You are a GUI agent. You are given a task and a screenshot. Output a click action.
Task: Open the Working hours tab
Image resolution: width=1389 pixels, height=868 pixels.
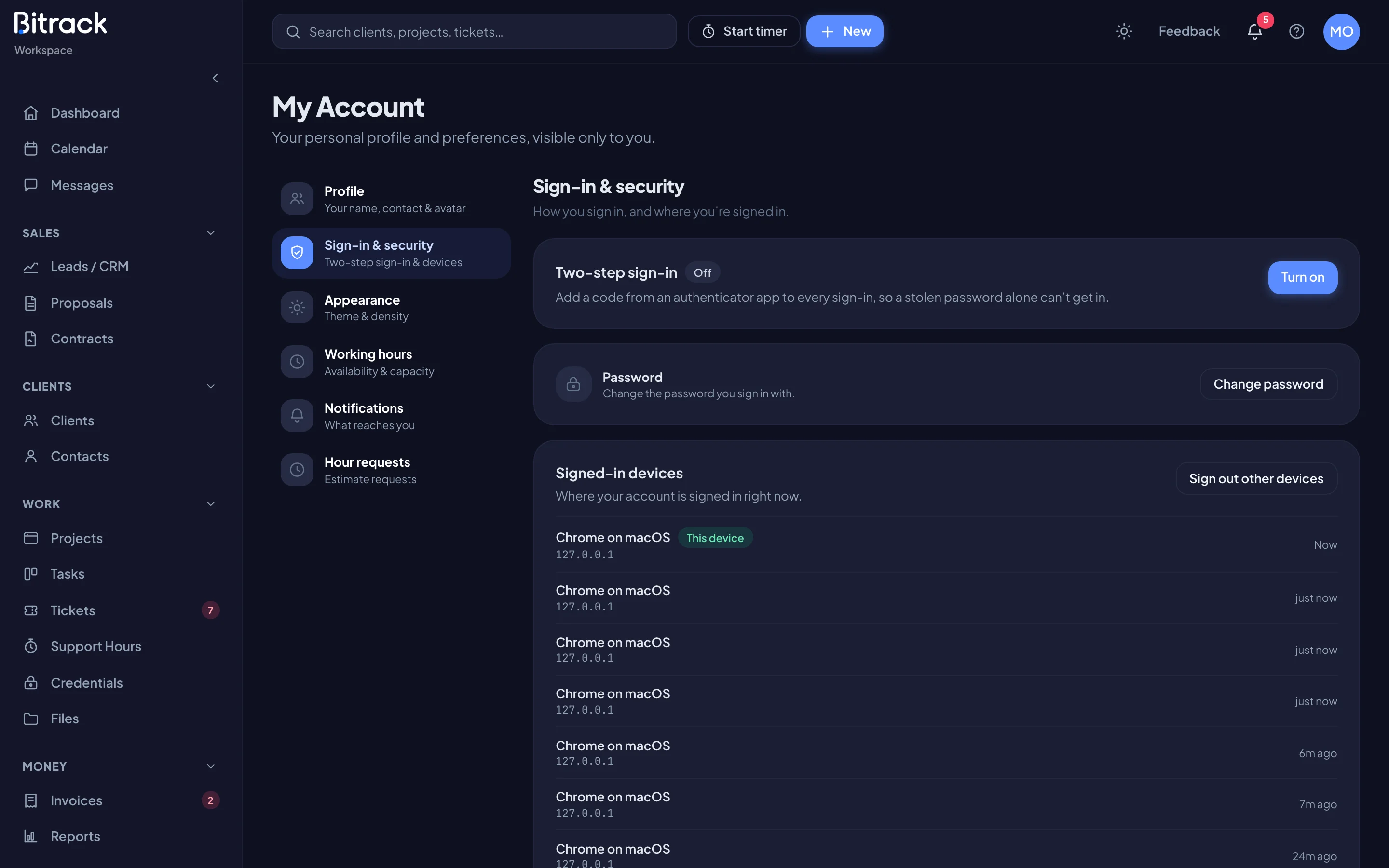(x=392, y=362)
